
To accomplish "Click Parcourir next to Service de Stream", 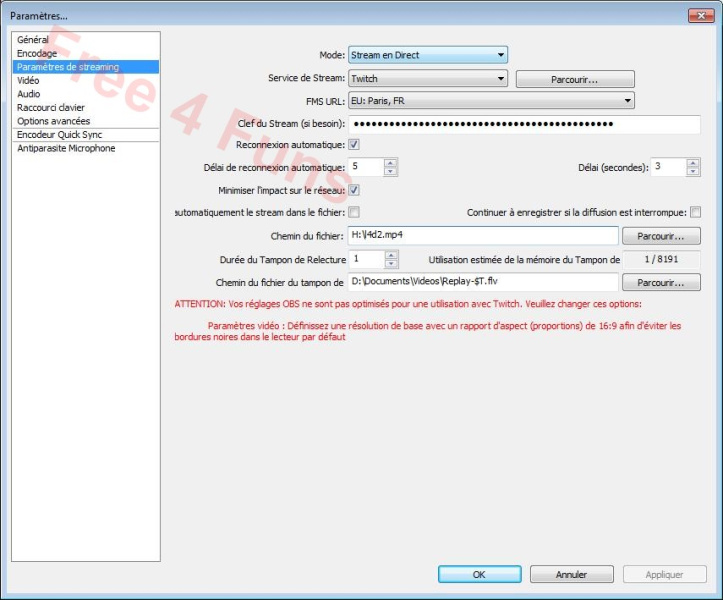I will (575, 79).
